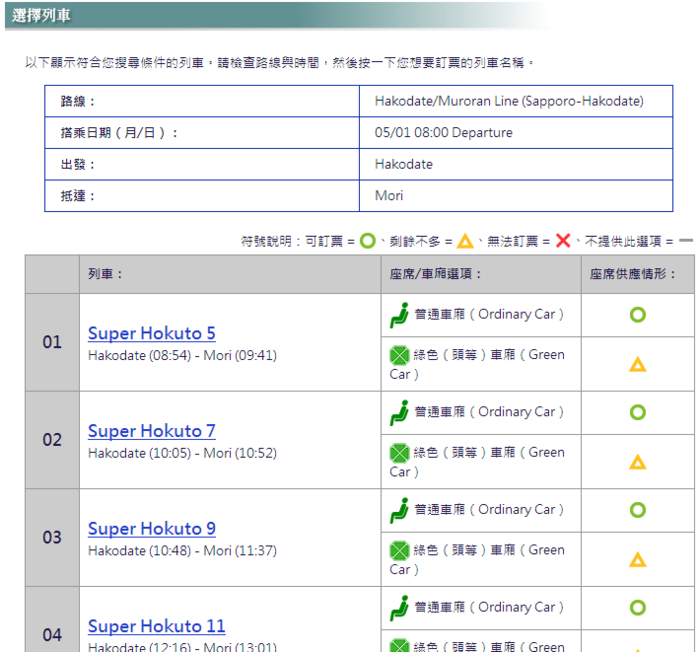
Task: Click the Green Car icon for Super Hokuto 7
Action: [x=400, y=453]
